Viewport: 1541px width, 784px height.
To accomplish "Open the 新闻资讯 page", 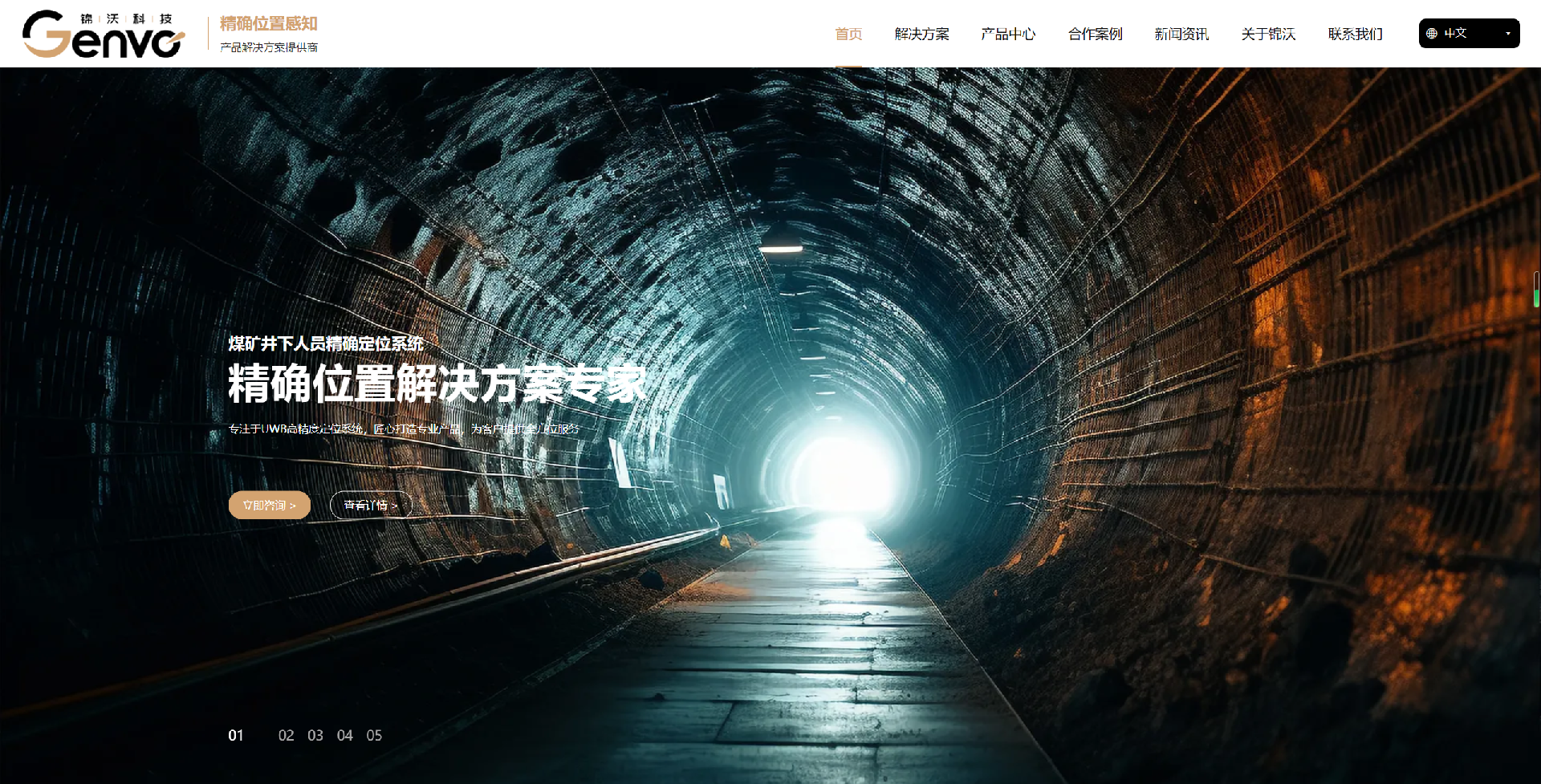I will tap(1181, 34).
